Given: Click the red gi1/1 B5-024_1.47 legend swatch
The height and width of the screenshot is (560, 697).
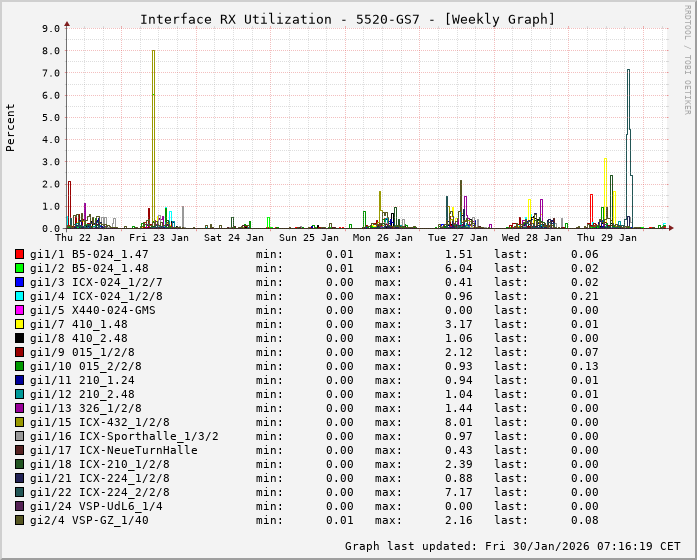Looking at the screenshot, I should [19, 254].
